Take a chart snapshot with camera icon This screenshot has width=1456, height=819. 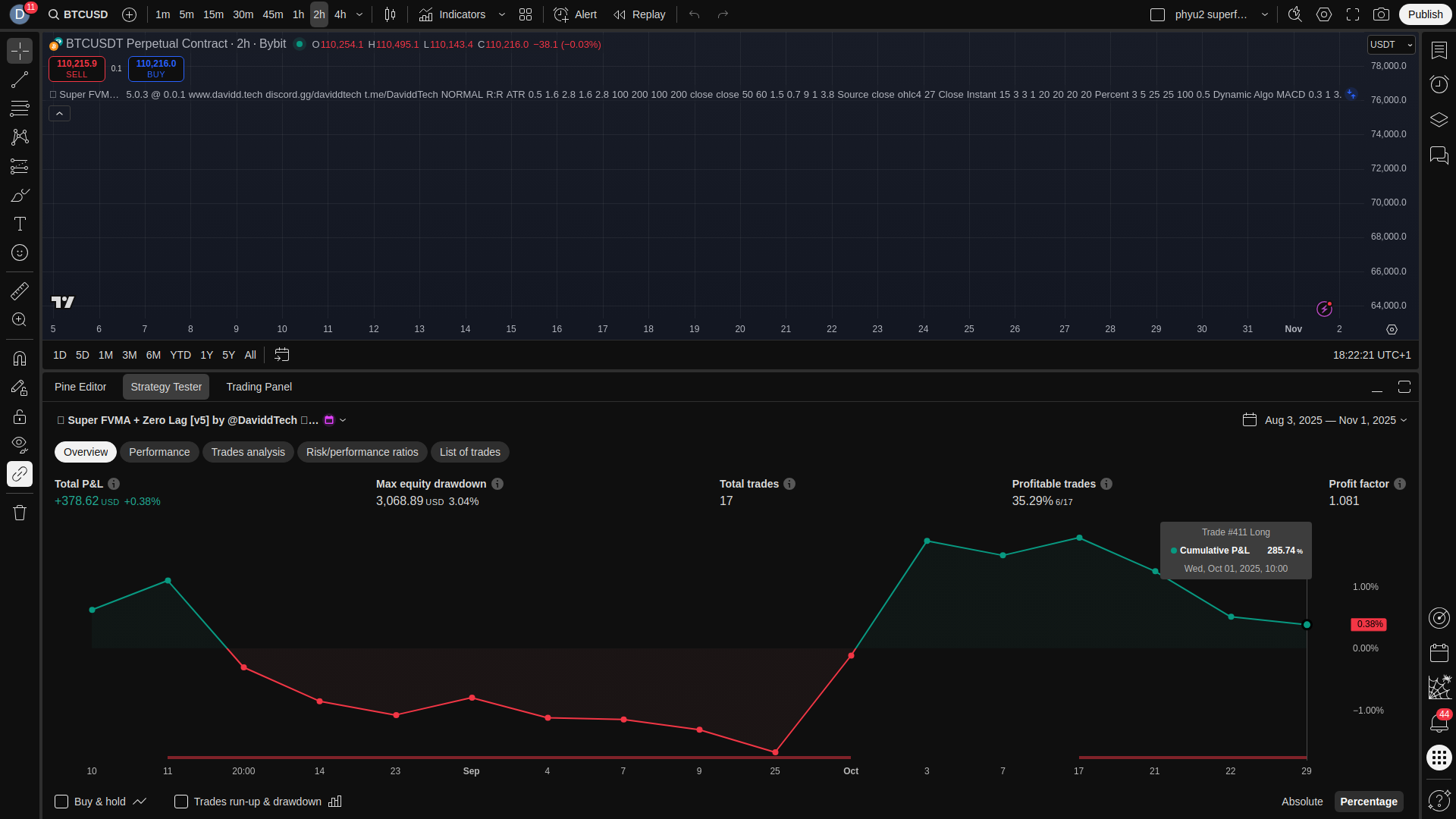[1381, 14]
